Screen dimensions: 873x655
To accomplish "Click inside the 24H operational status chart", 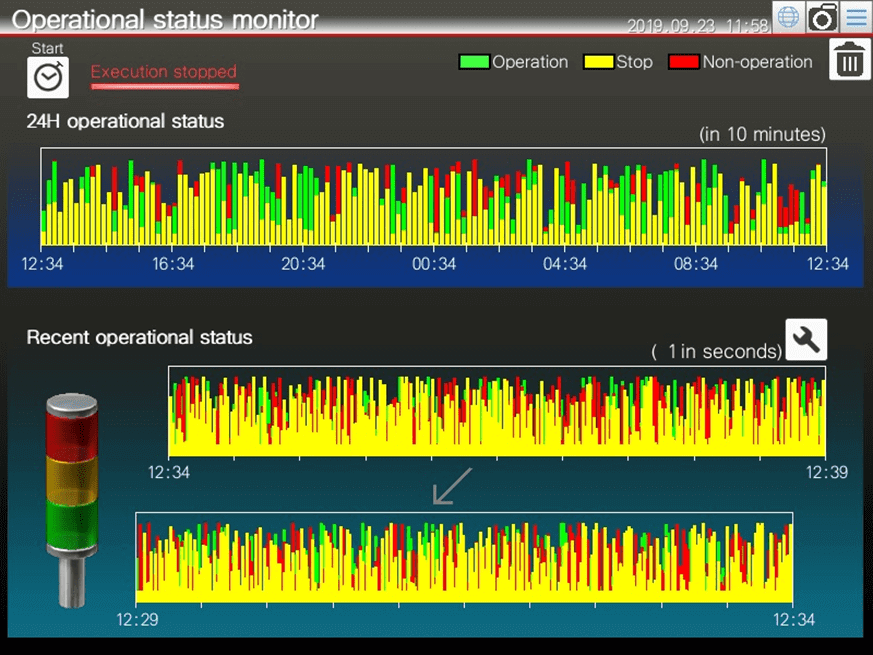I will (x=434, y=197).
